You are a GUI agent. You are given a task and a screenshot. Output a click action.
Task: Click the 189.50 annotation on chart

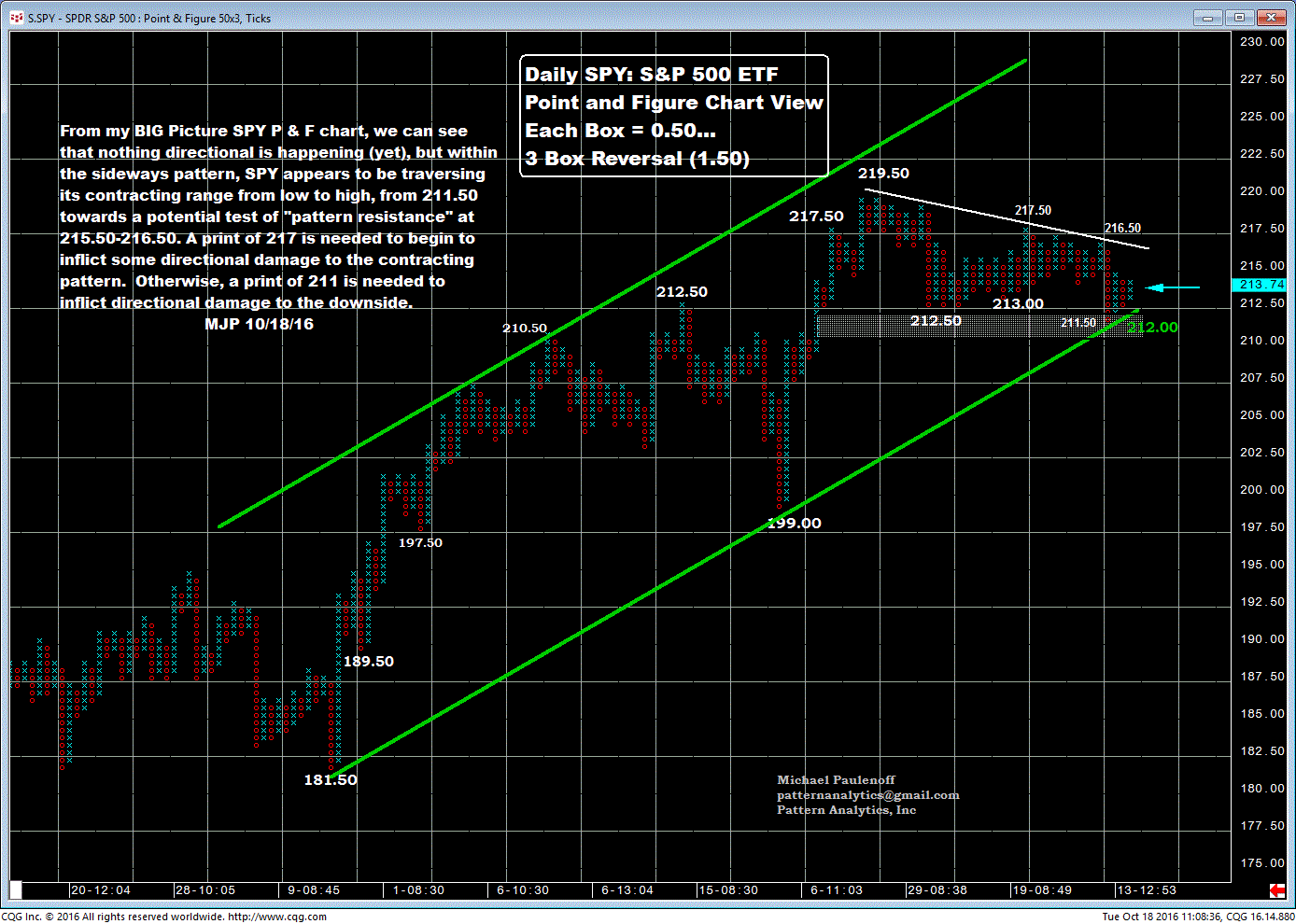(369, 662)
